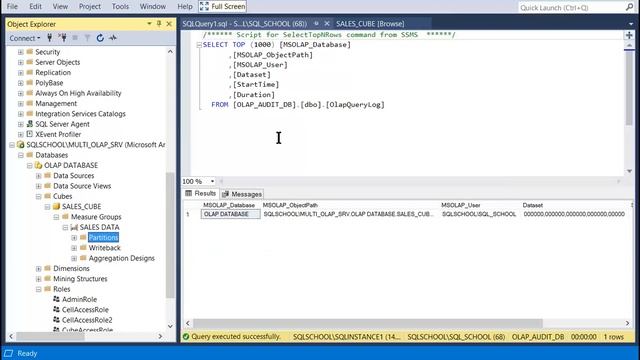This screenshot has width=640, height=360.
Task: Switch to the SALES_CUBE [Browse] tab
Action: tap(370, 24)
